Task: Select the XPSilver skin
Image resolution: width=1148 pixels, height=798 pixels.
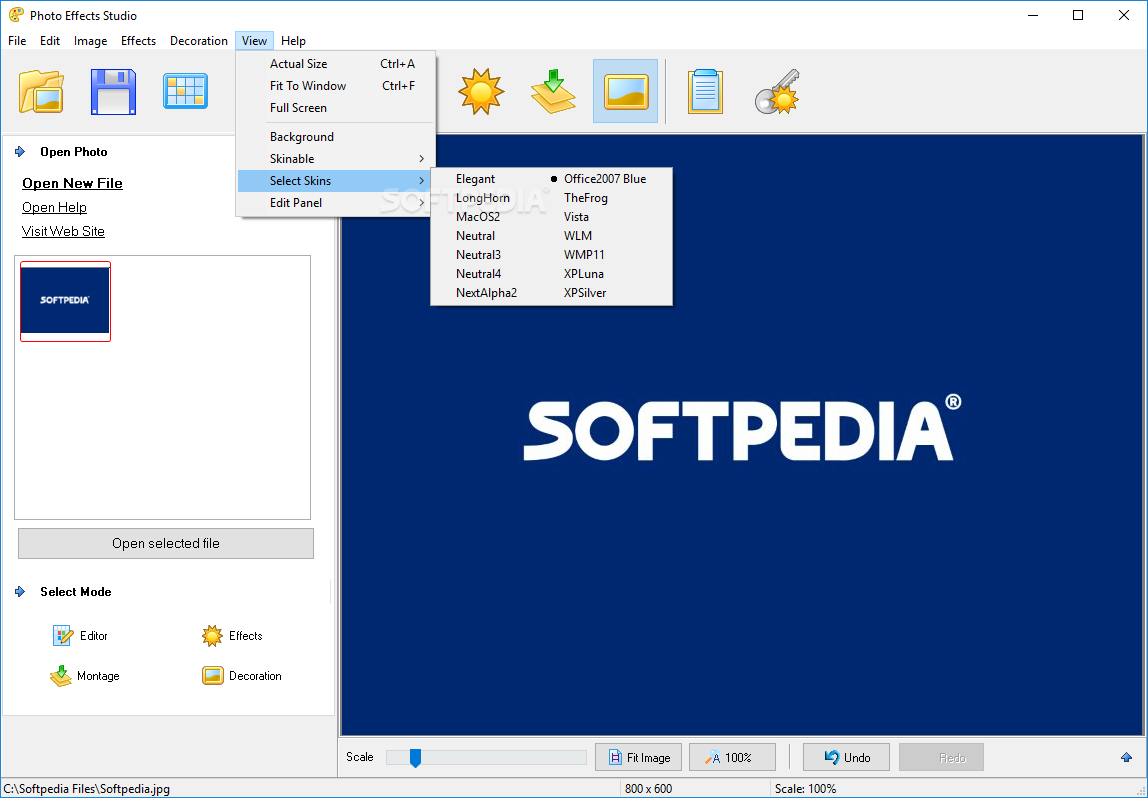Action: pos(585,293)
